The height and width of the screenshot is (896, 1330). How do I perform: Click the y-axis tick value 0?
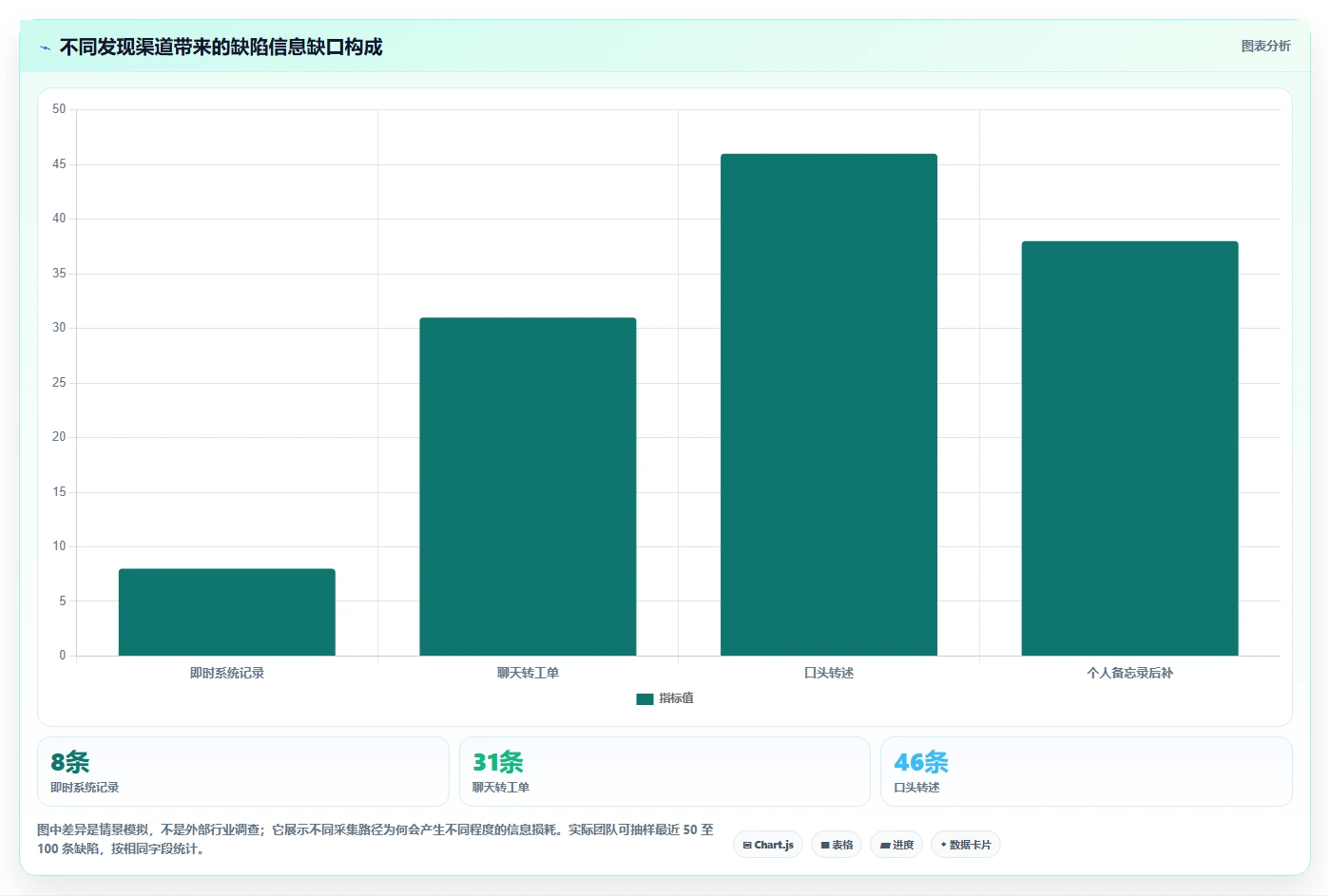point(63,656)
